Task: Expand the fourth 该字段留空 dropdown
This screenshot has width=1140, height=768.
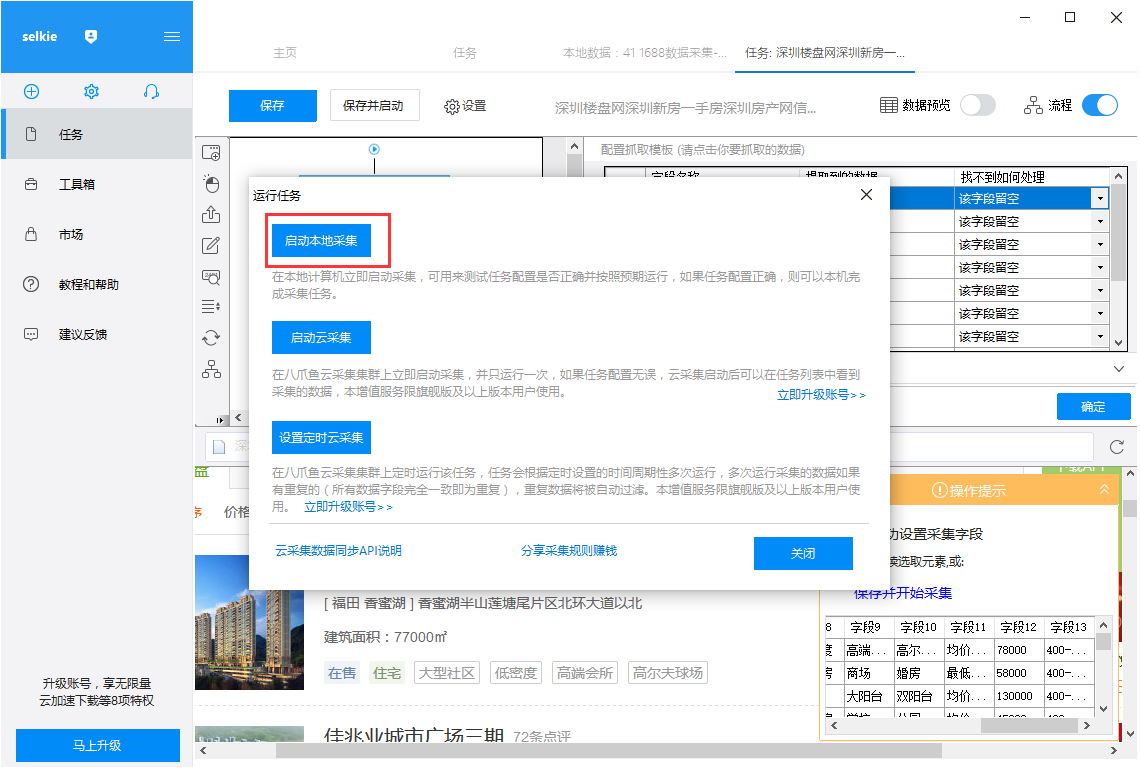Action: click(1100, 268)
